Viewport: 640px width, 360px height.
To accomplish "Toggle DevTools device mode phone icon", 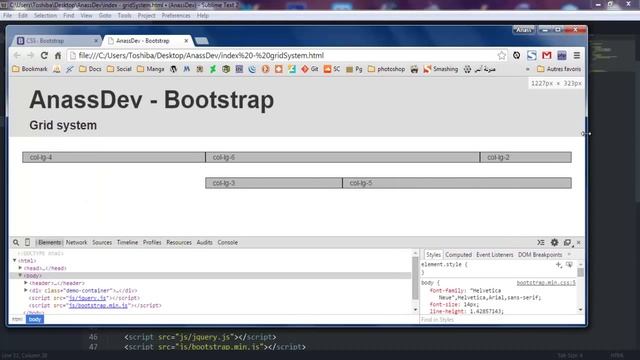I will 27,242.
